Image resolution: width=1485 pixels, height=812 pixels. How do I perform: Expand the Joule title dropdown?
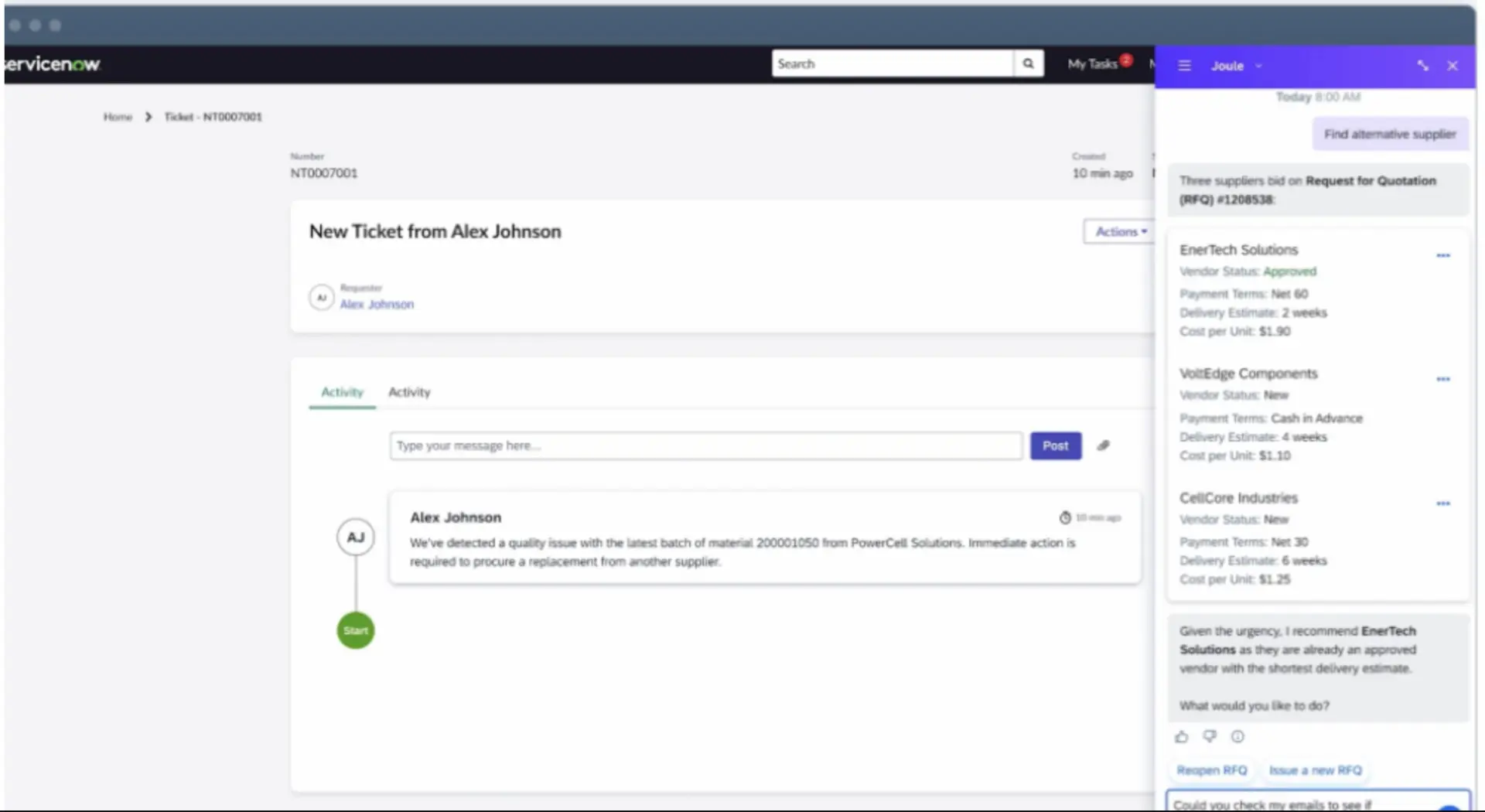point(1258,66)
